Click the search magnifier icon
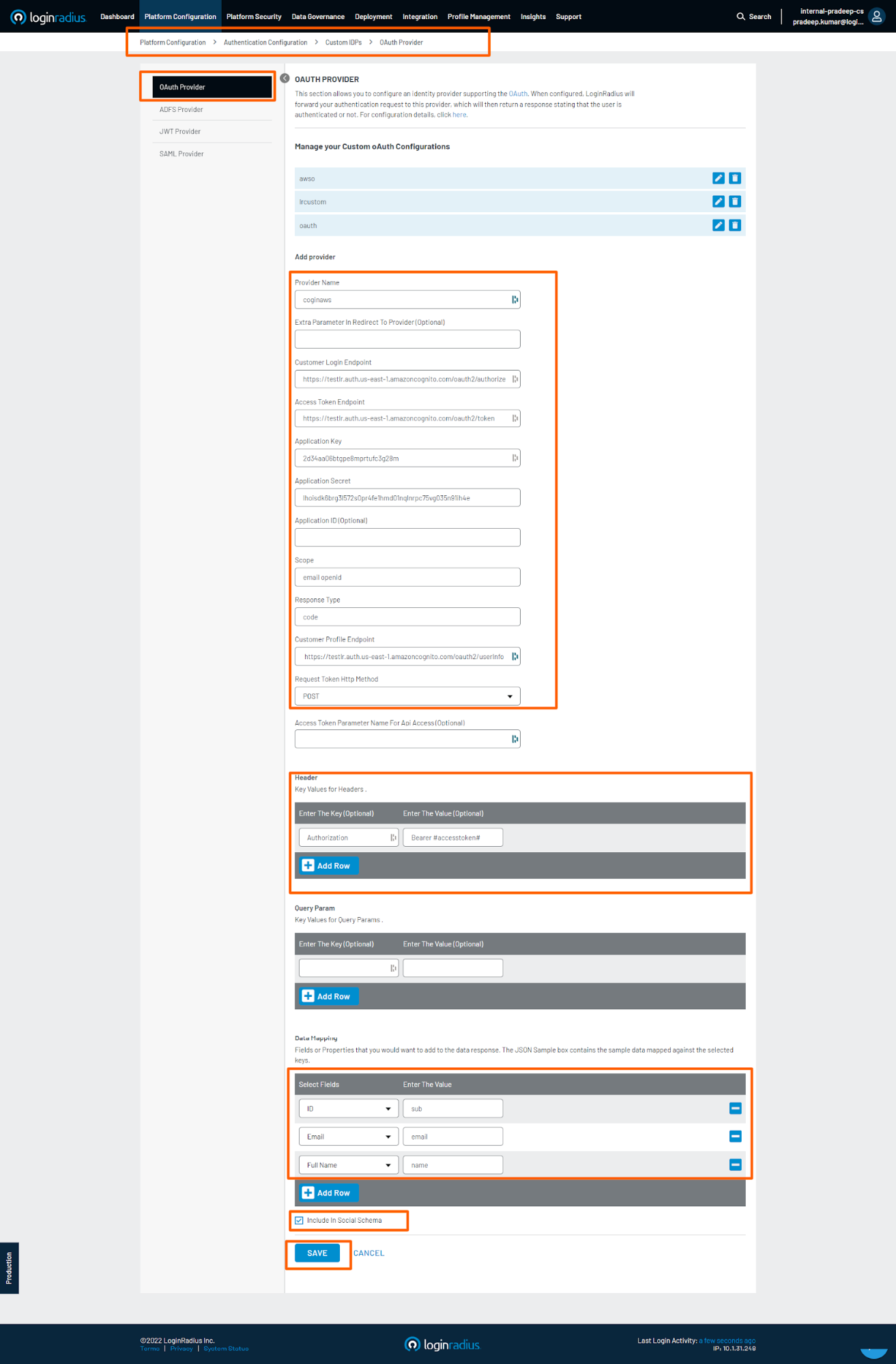The height and width of the screenshot is (1364, 896). click(x=740, y=16)
